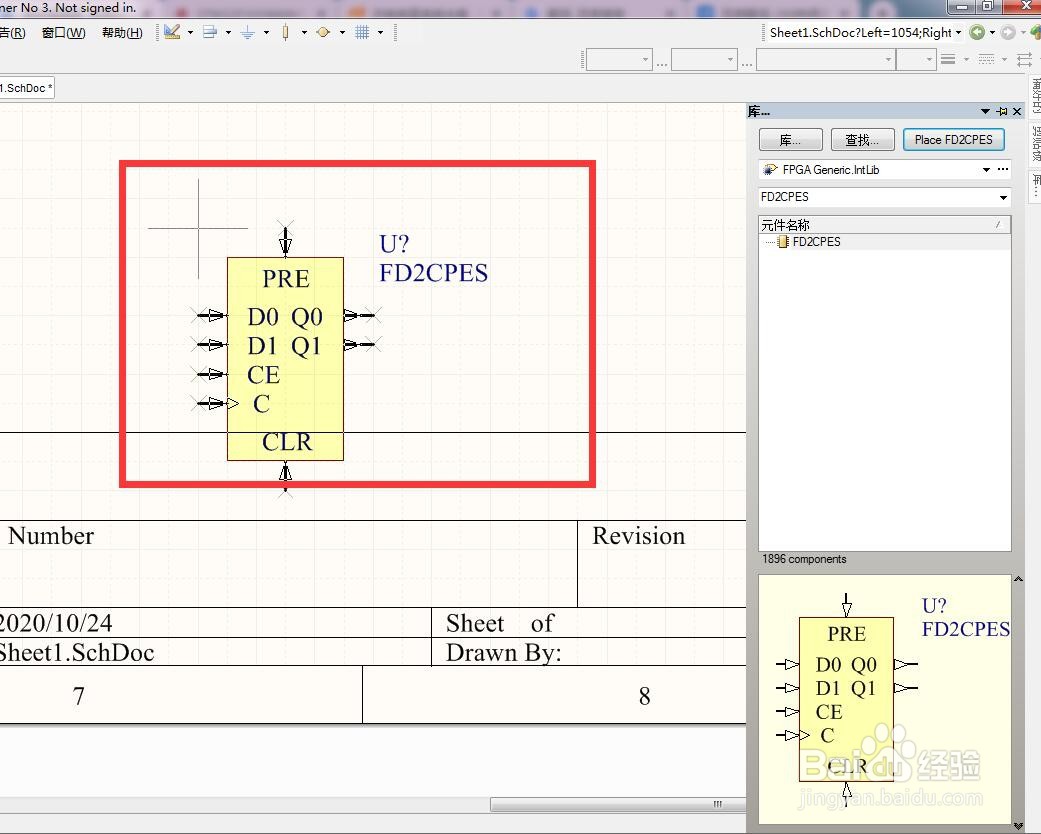Sort by 元件名称 column header
1041x834 pixels.
tap(884, 224)
